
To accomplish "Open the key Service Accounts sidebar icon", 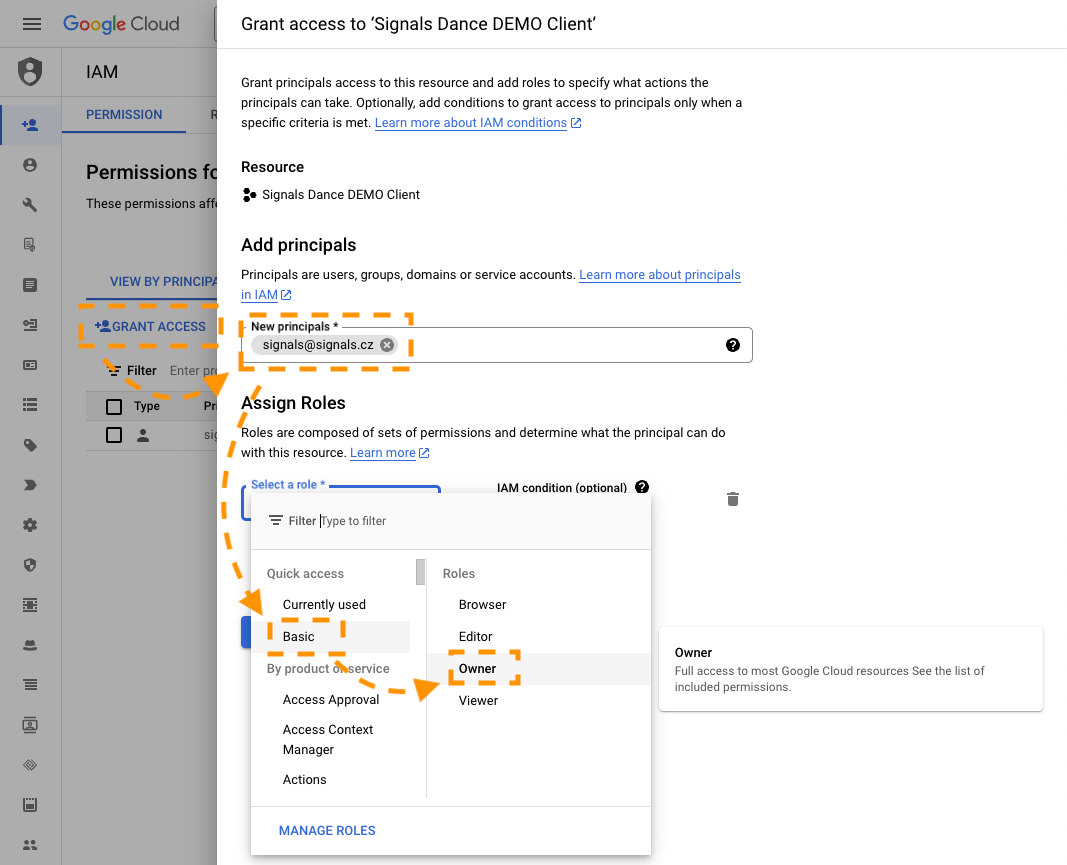I will (30, 325).
